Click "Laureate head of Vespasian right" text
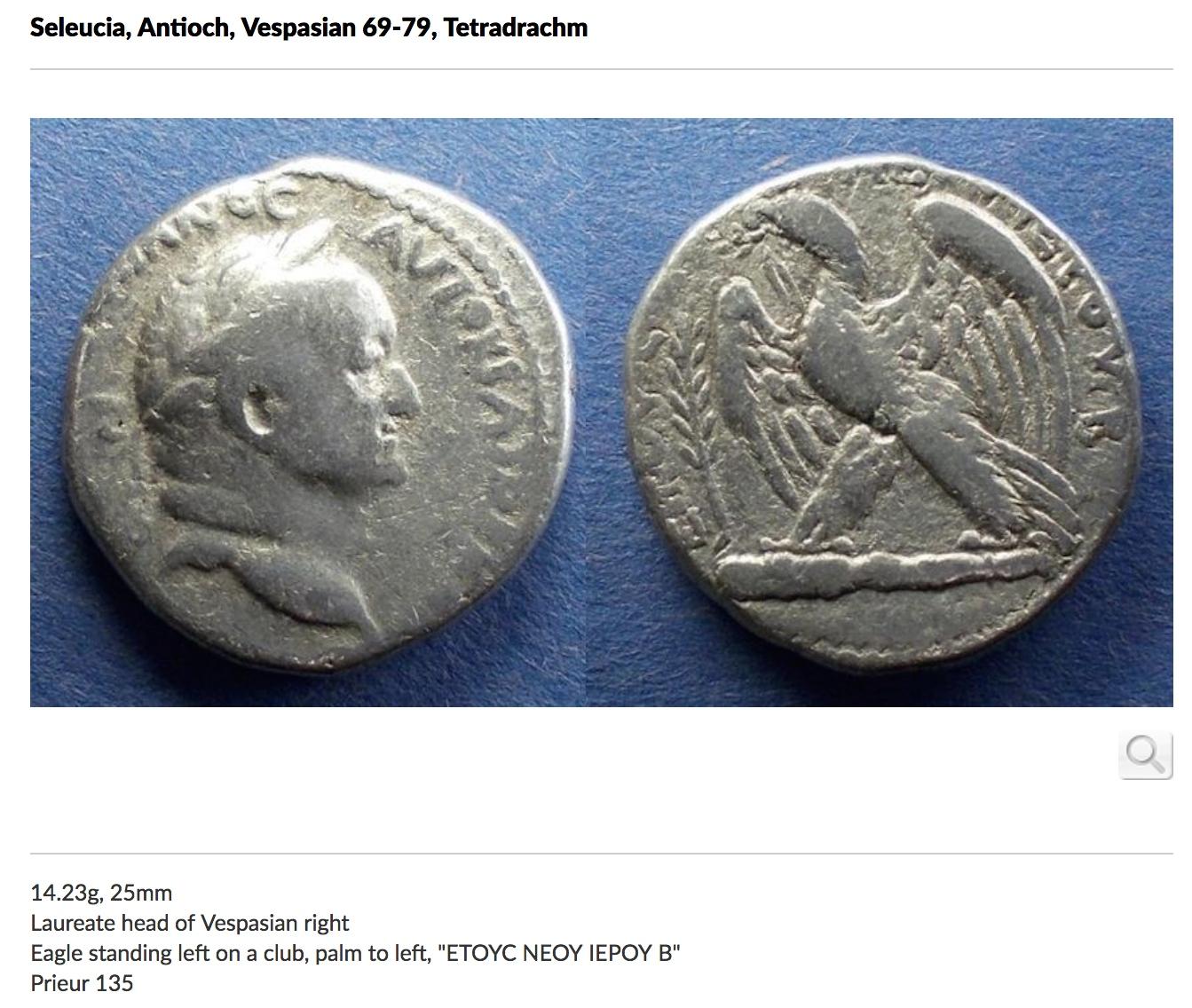The height and width of the screenshot is (1008, 1192). click(x=190, y=923)
